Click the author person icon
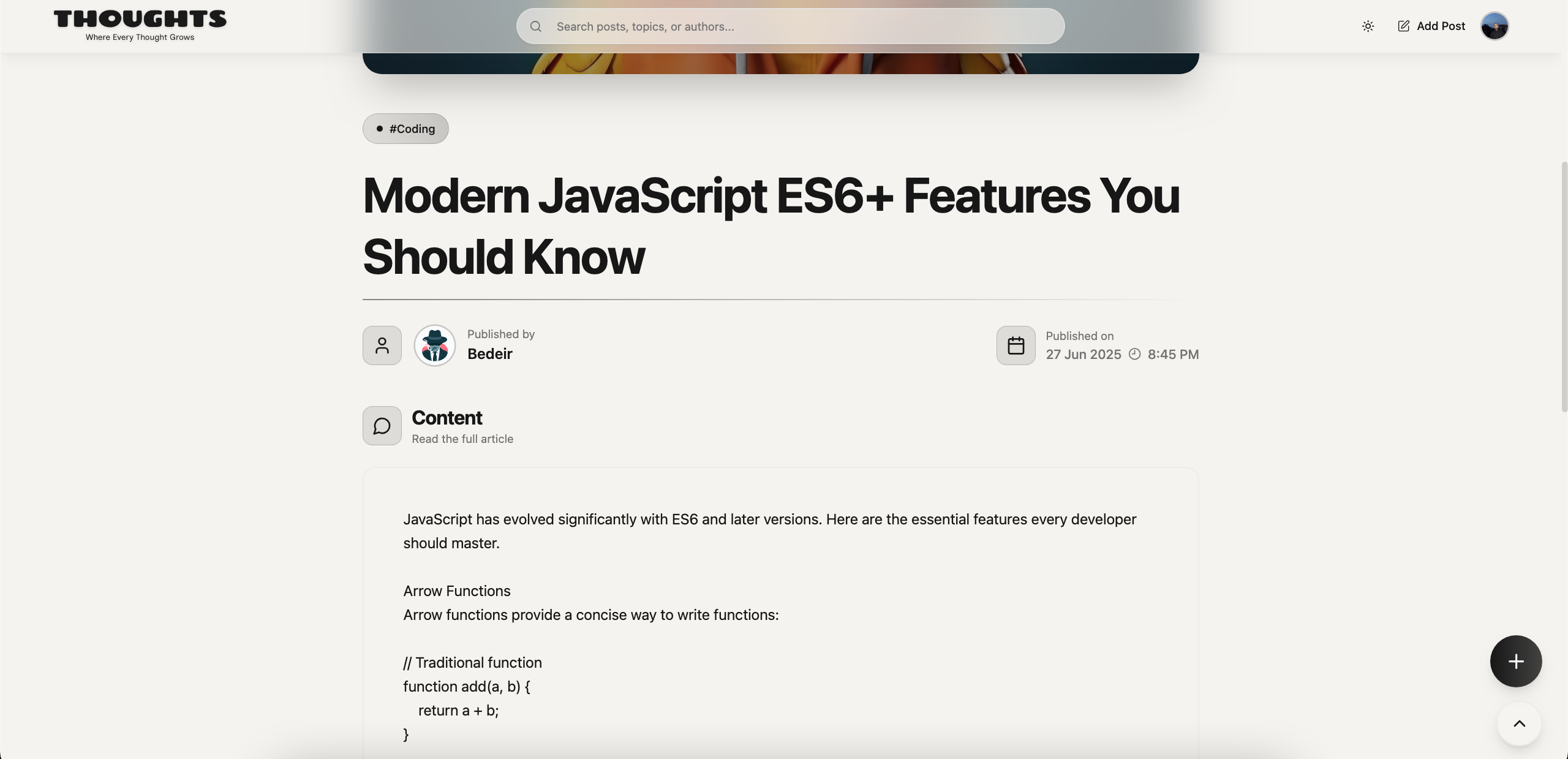The height and width of the screenshot is (759, 1568). (382, 346)
